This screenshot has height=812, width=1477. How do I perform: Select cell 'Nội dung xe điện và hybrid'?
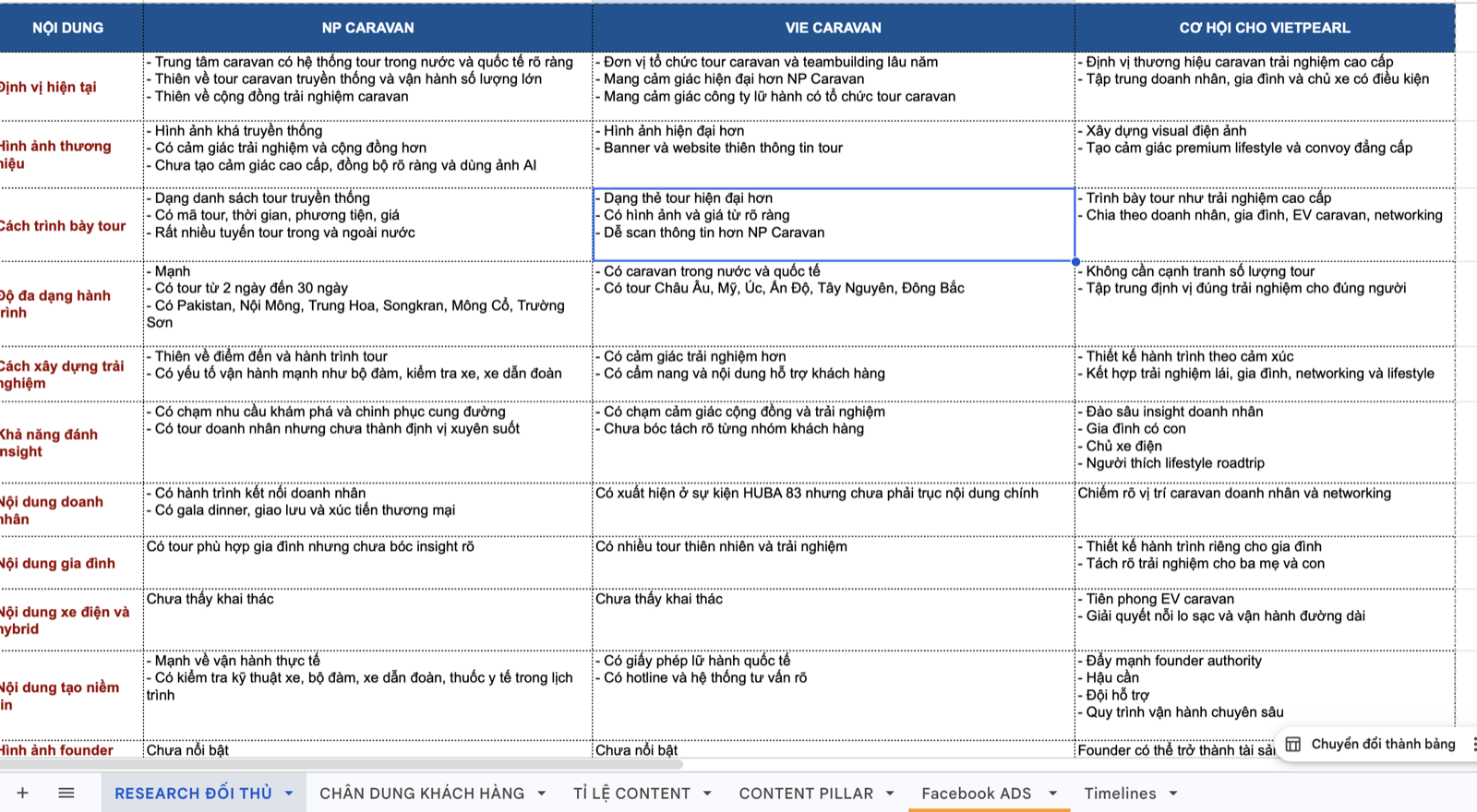click(x=71, y=620)
